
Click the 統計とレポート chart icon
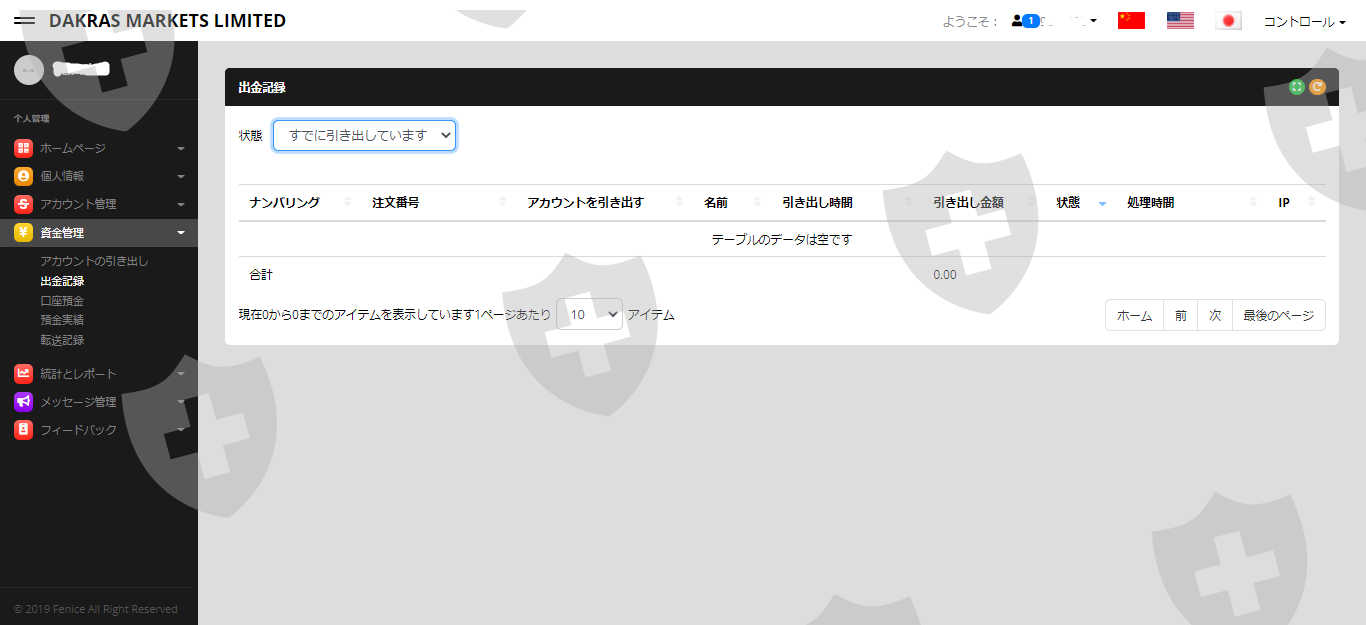pos(23,374)
